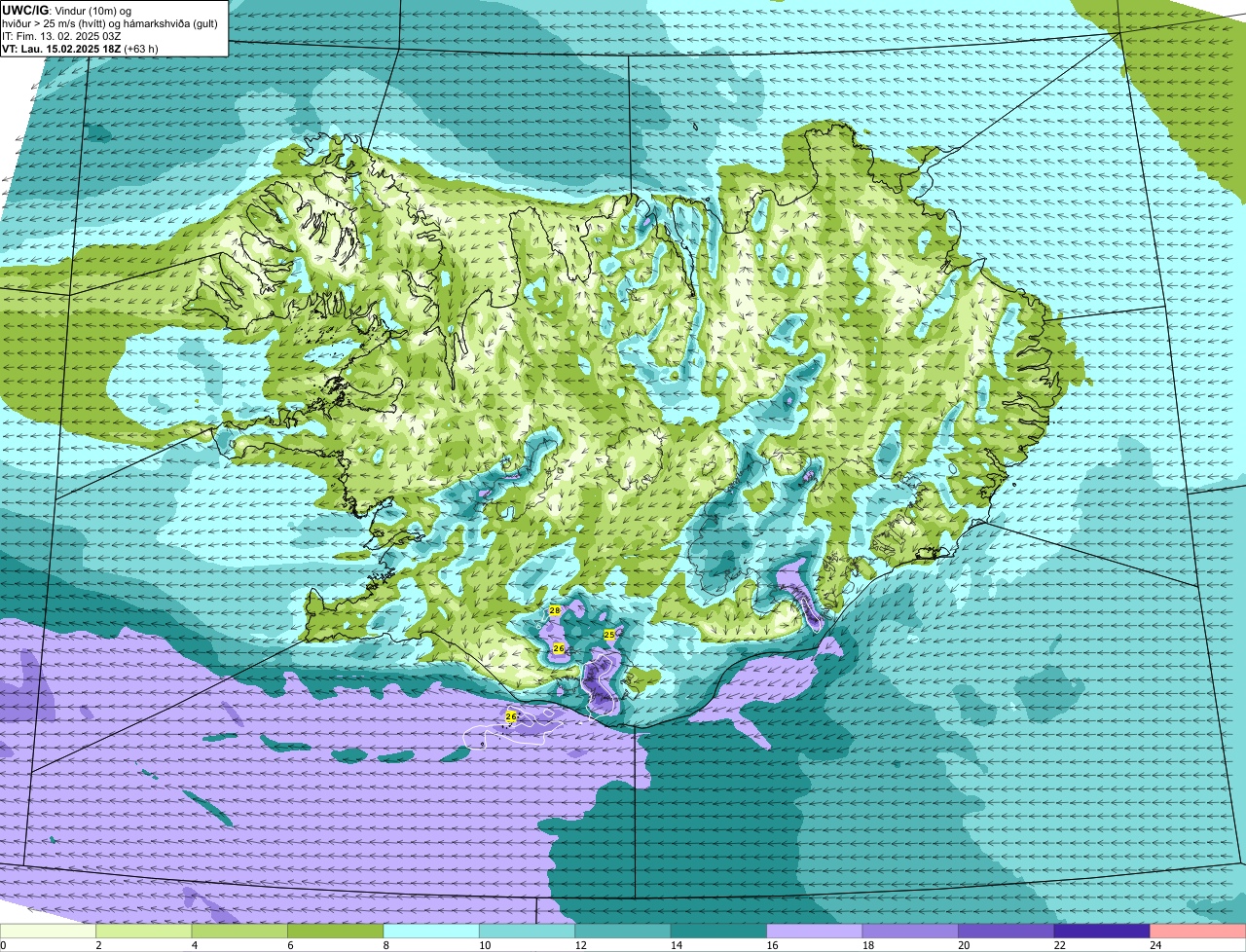
Task: Click the scale tick label "8"
Action: (x=386, y=945)
